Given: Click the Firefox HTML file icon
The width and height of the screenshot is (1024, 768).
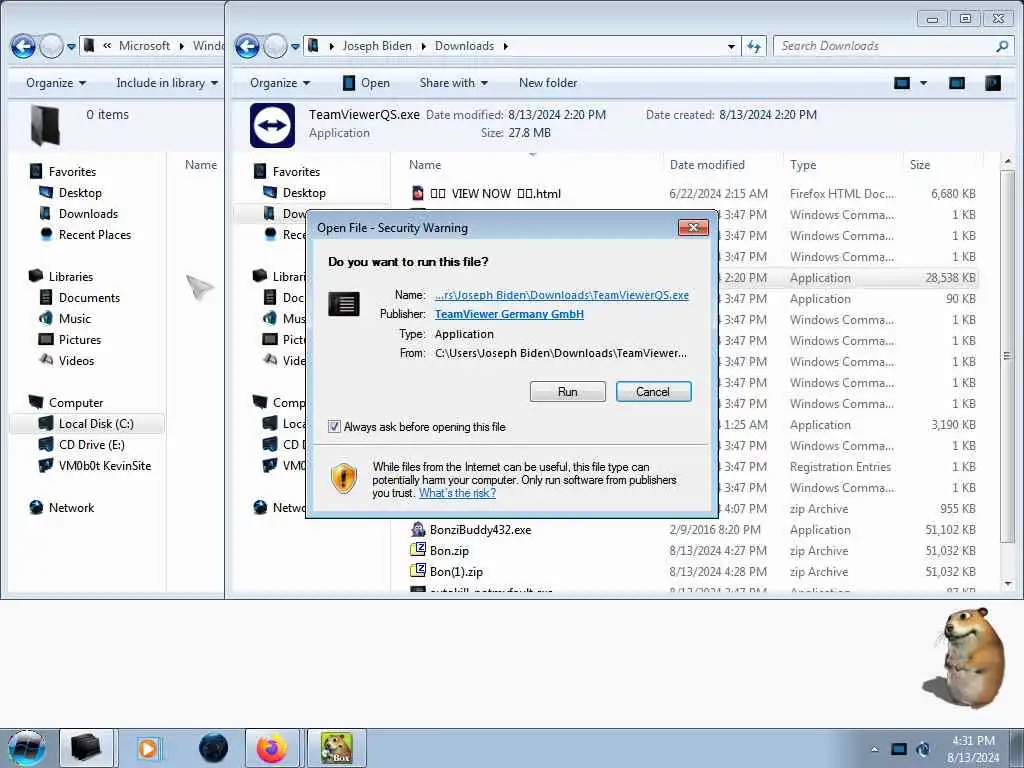Looking at the screenshot, I should 418,193.
